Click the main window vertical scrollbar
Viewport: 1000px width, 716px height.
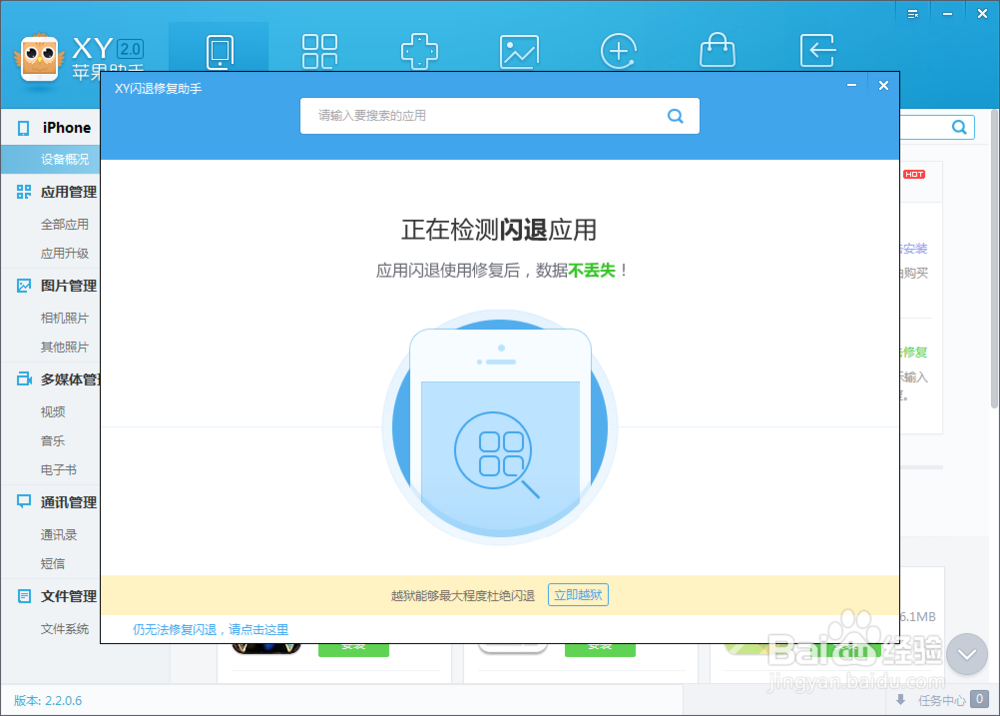[x=994, y=261]
